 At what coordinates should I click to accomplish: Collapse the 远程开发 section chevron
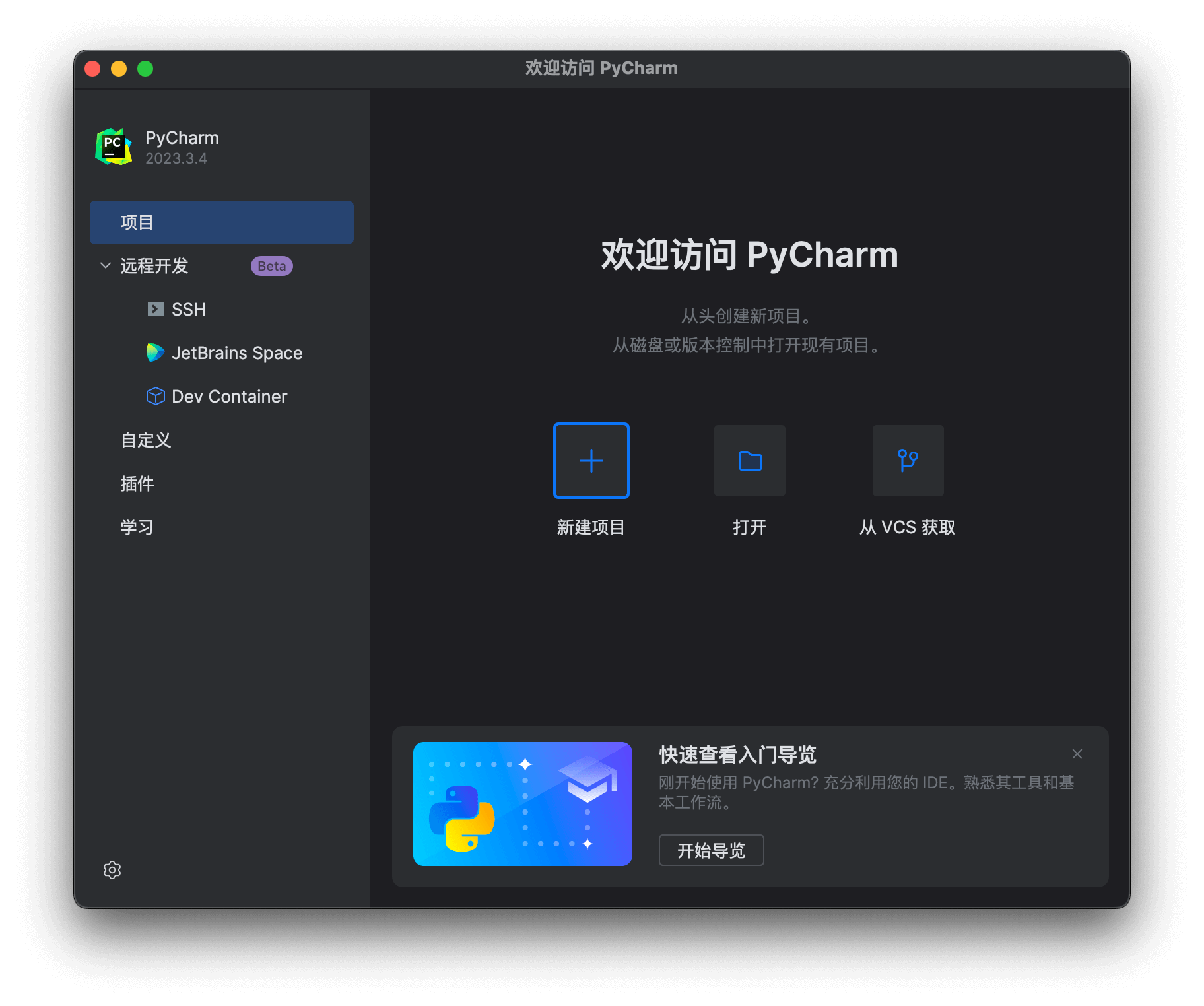105,265
